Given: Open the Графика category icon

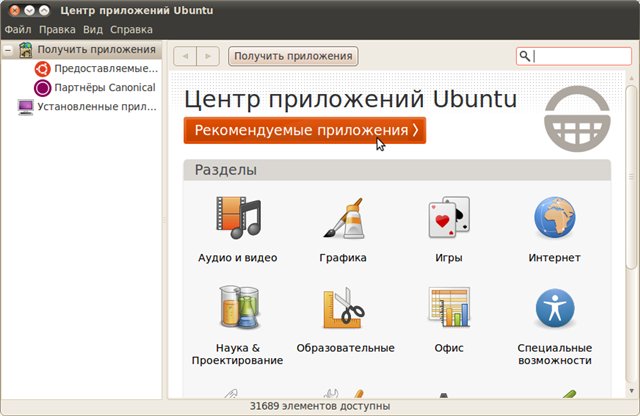Looking at the screenshot, I should tap(343, 218).
